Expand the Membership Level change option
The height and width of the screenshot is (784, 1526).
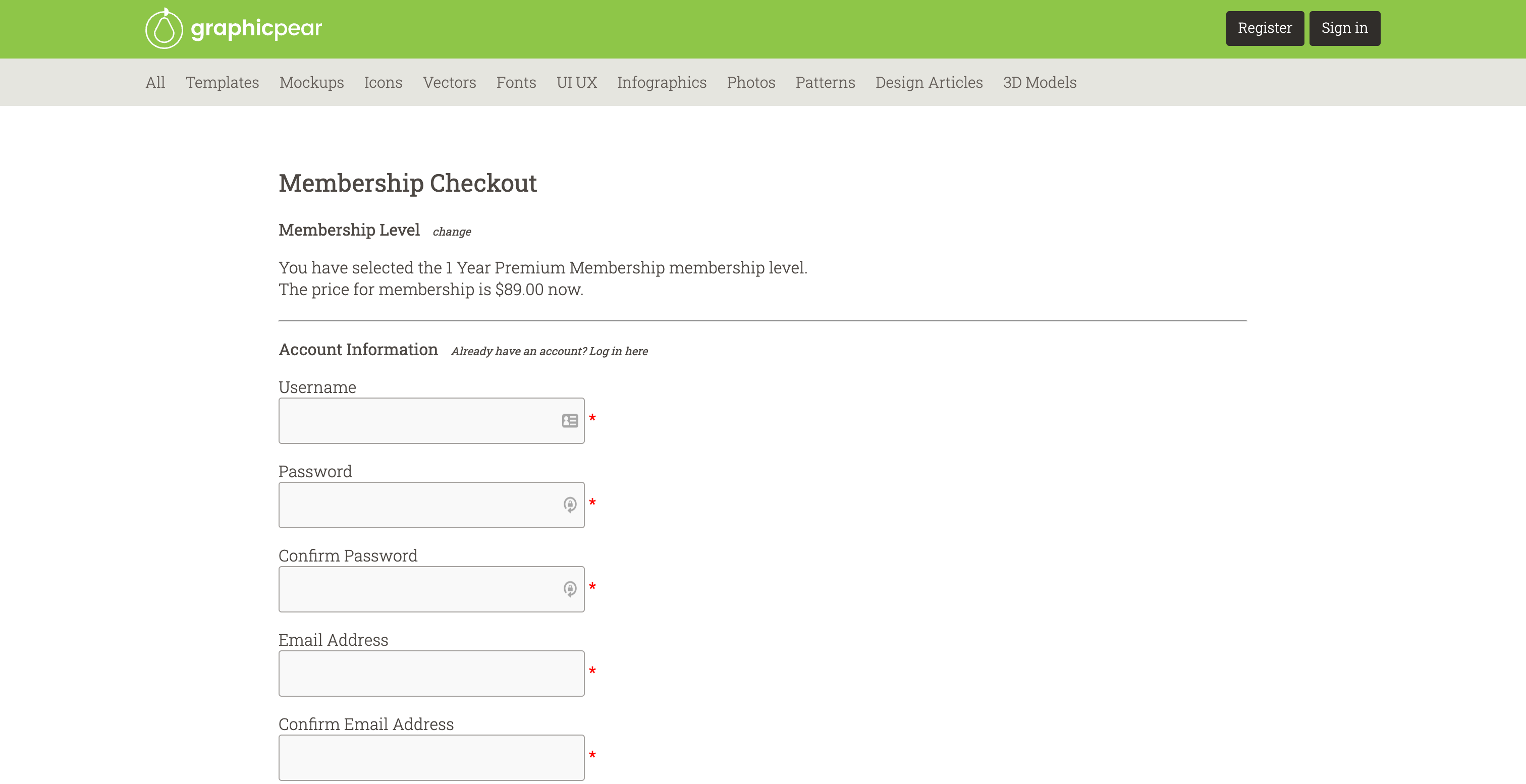pyautogui.click(x=451, y=230)
